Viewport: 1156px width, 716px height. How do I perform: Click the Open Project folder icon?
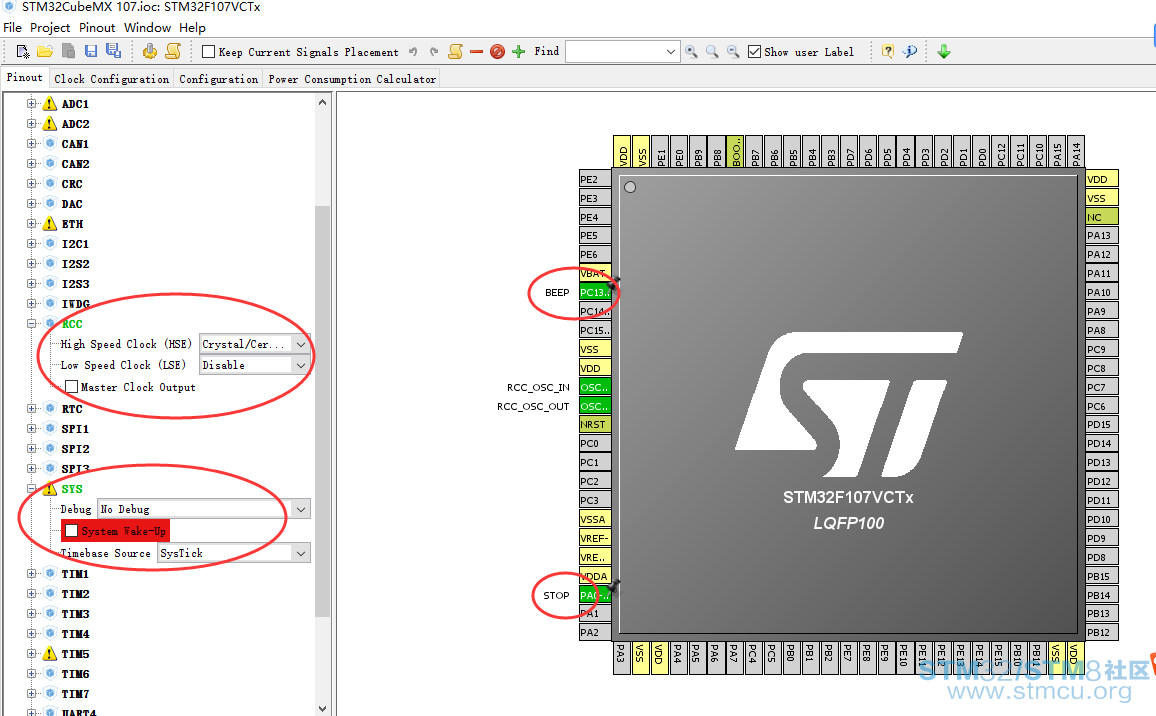(45, 52)
